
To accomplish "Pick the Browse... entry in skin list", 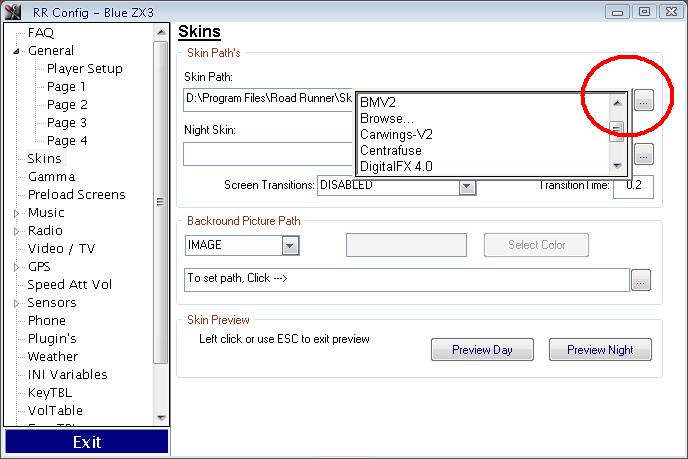I will pos(385,118).
